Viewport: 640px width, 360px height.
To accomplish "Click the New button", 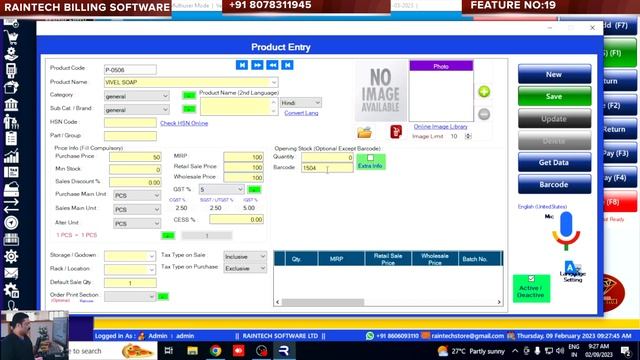I will (554, 74).
